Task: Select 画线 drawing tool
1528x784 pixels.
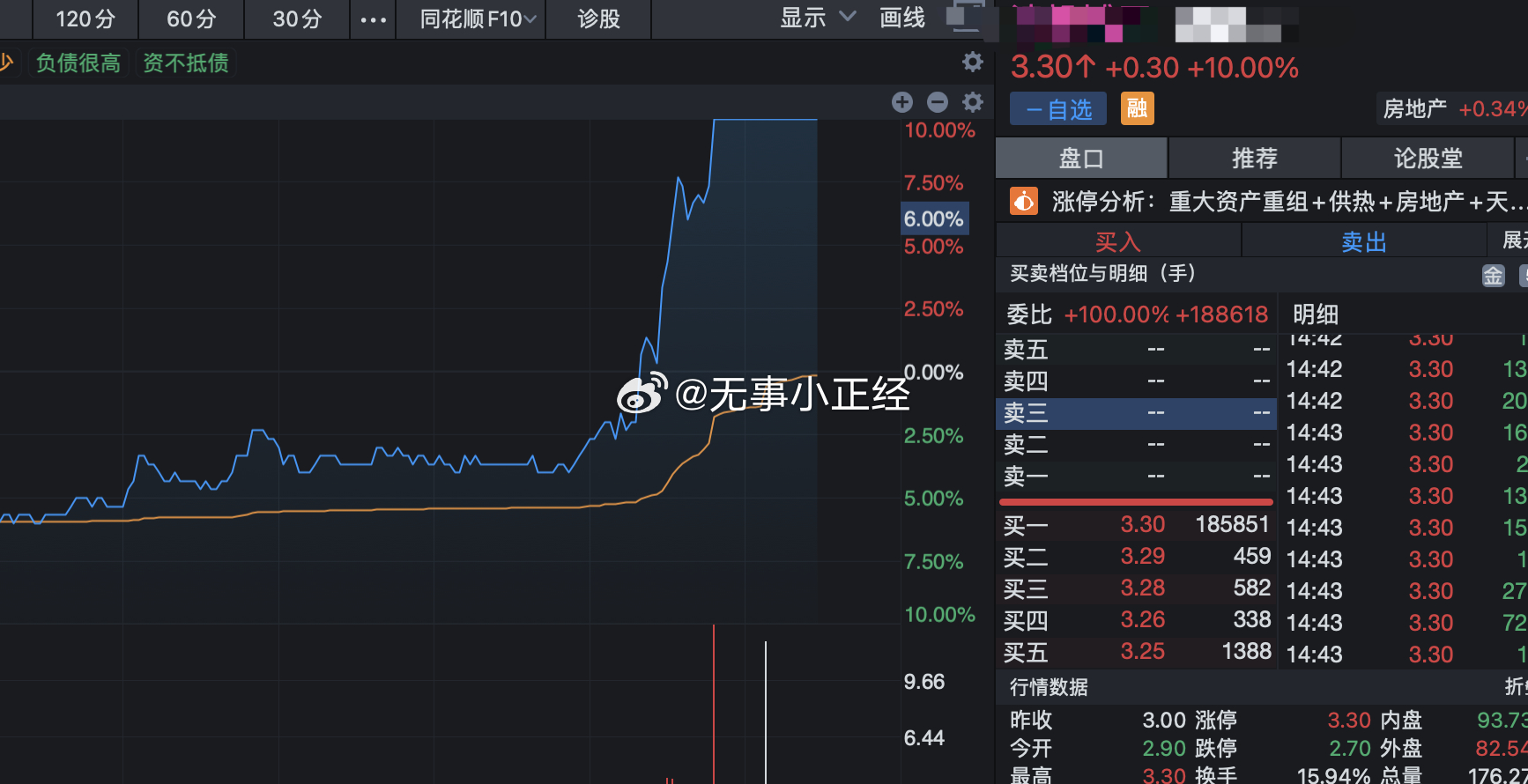Action: [902, 18]
